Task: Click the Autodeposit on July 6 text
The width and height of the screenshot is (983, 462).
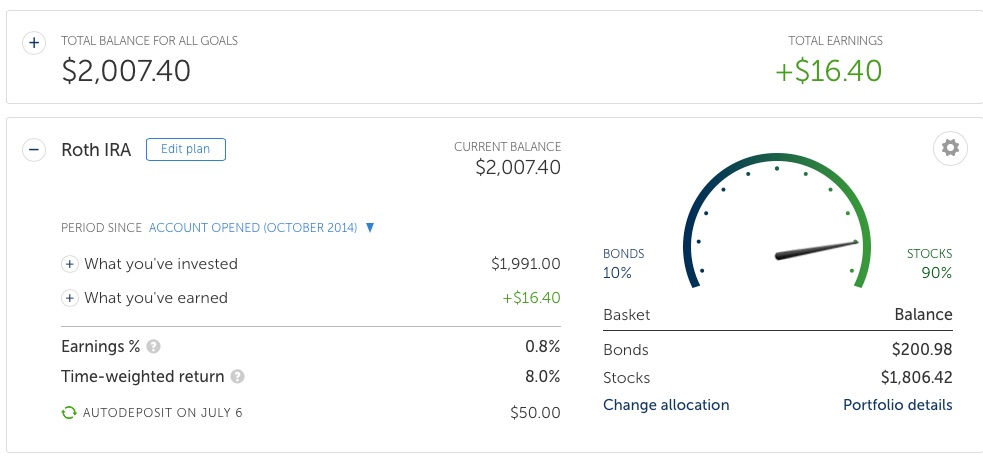Action: pos(163,412)
